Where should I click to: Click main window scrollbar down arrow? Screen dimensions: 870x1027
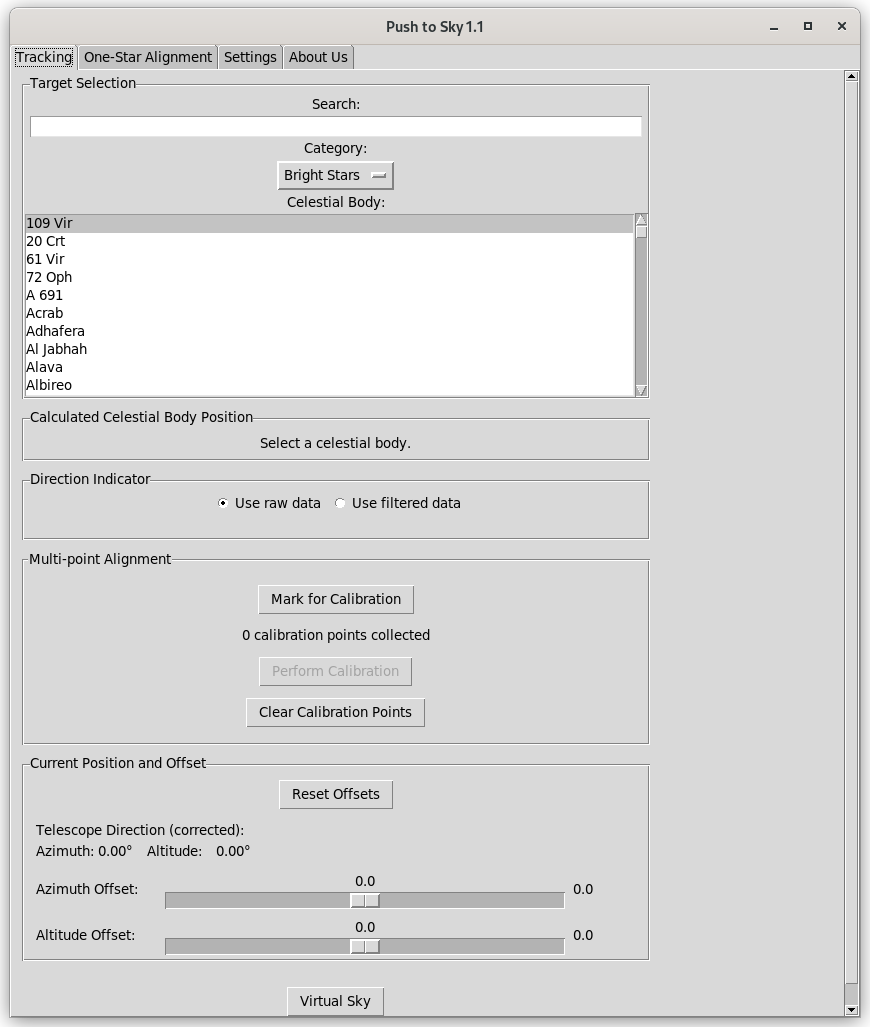(852, 1009)
